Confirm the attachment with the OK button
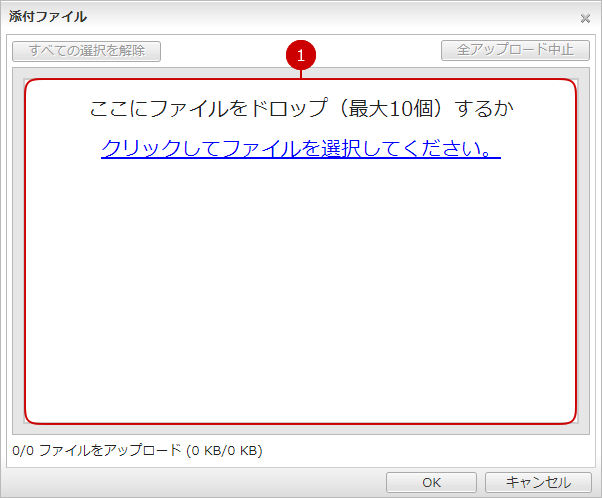The height and width of the screenshot is (498, 602). (431, 482)
